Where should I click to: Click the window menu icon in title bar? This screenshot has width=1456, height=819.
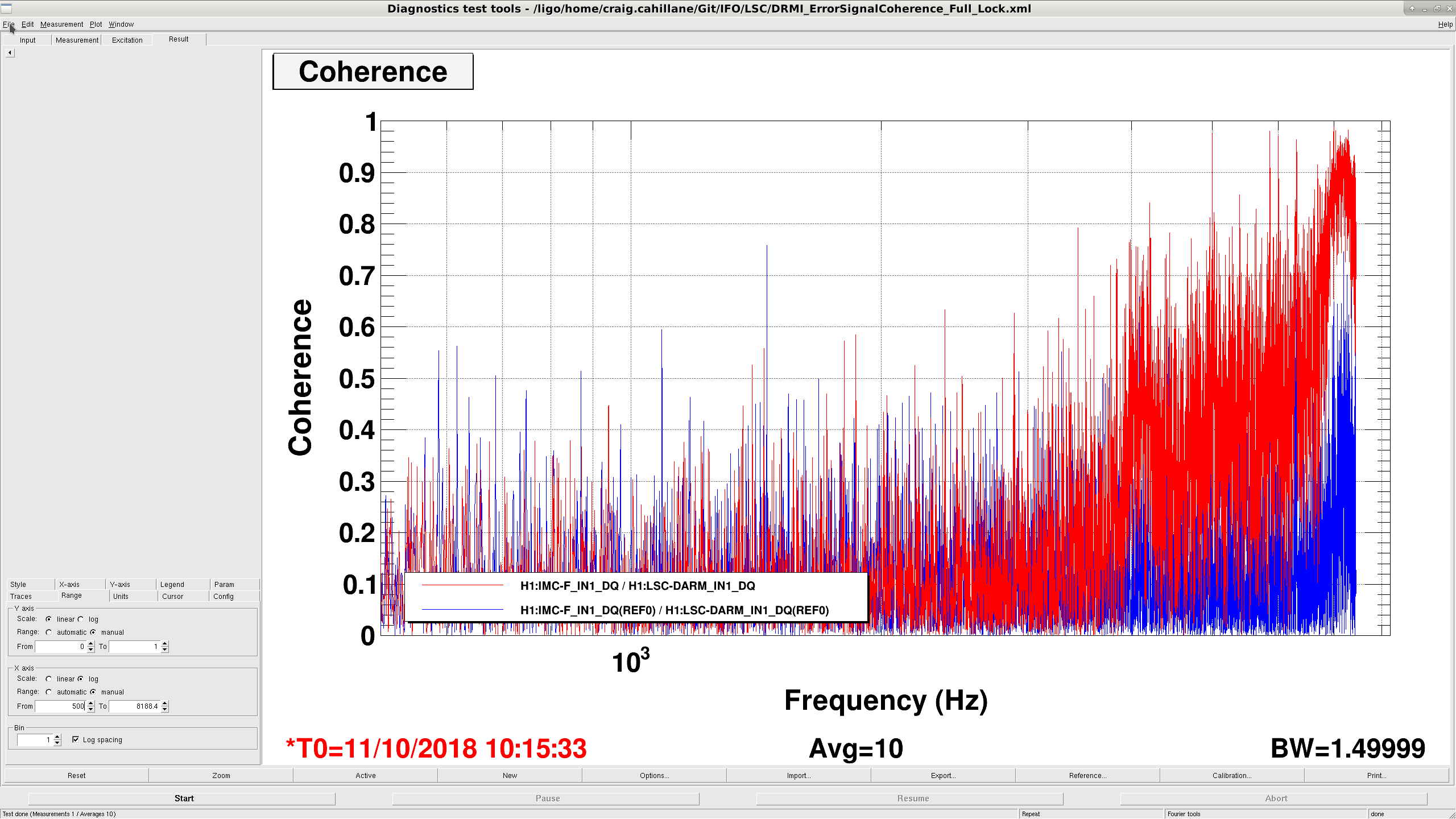point(6,9)
